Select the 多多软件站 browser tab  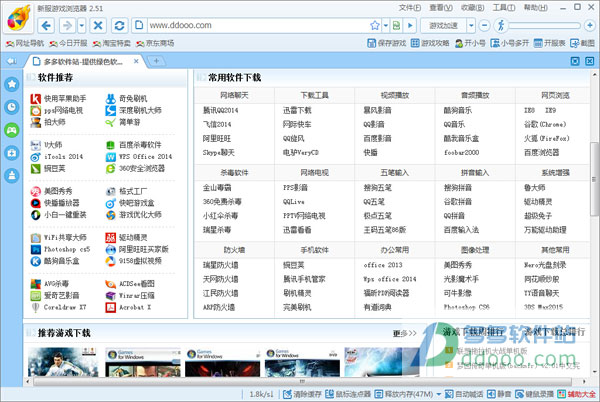83,61
